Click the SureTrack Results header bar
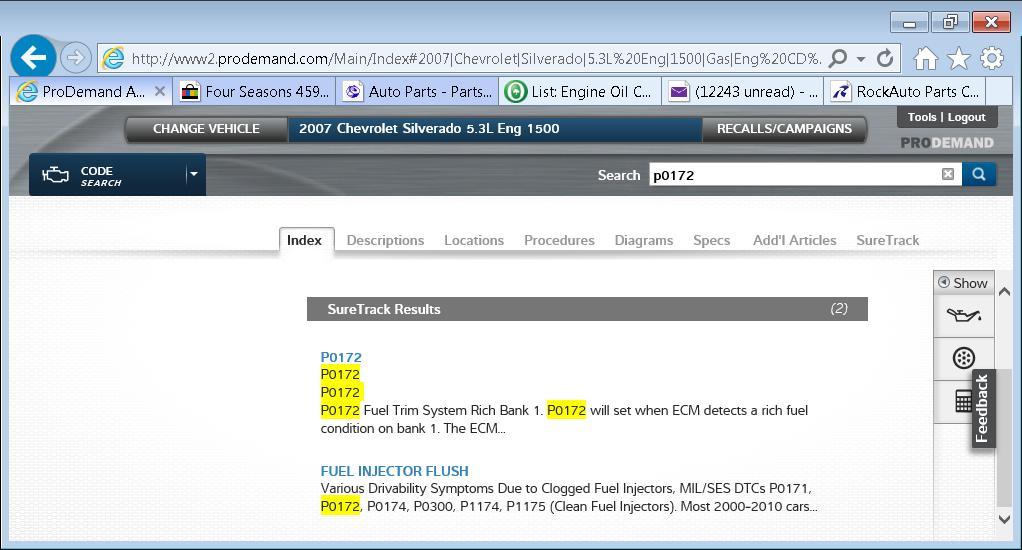The image size is (1022, 550). [587, 309]
